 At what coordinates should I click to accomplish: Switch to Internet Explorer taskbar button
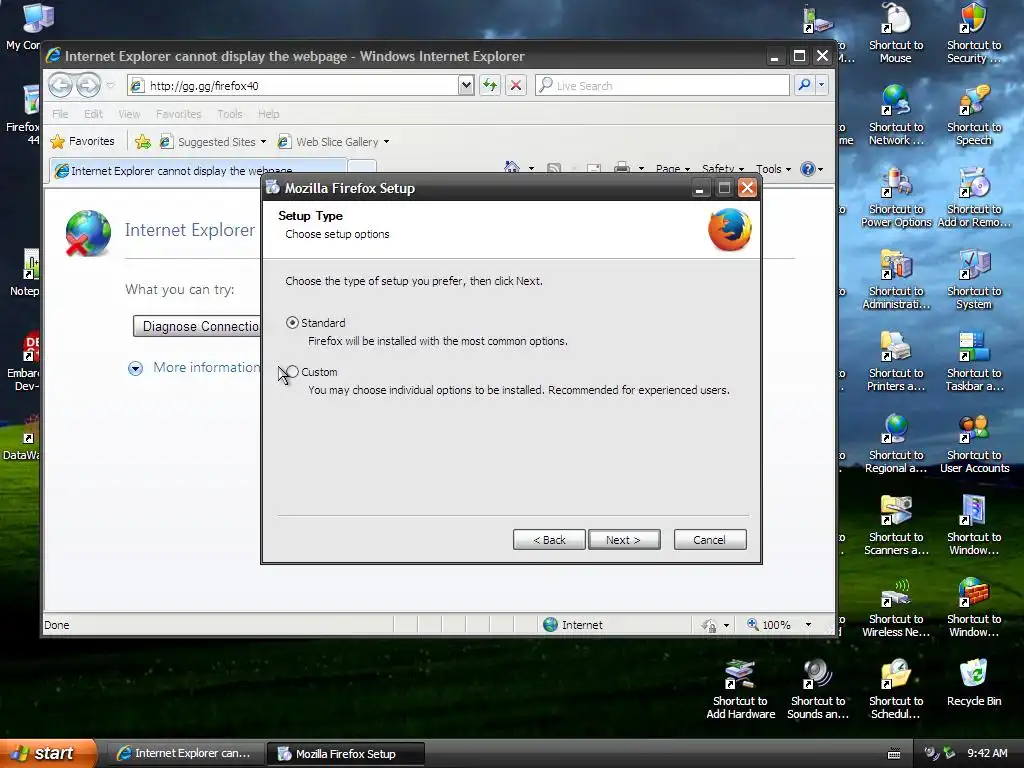coord(184,754)
